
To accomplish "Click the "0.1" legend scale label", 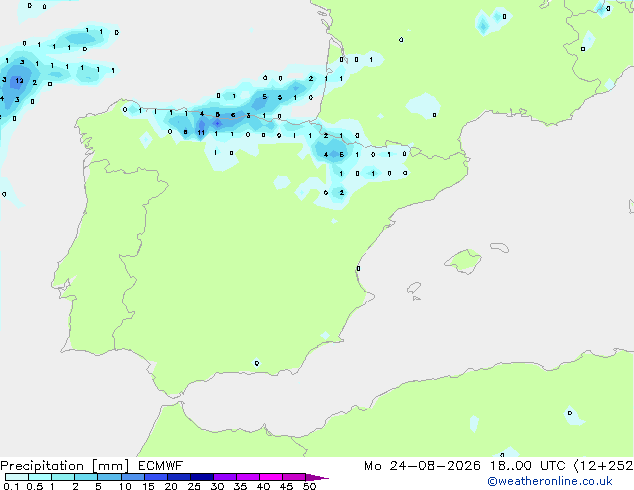I will [x=11, y=486].
